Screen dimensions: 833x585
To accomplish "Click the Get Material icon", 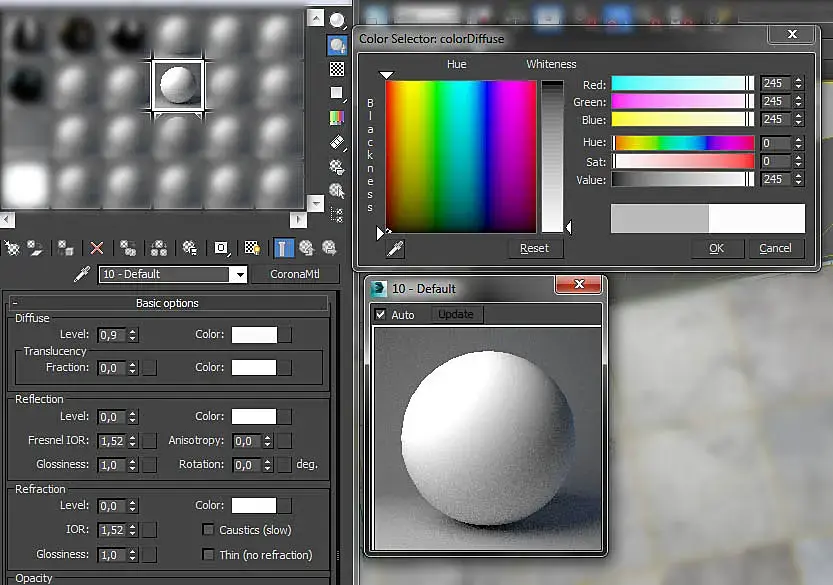I will pos(12,248).
